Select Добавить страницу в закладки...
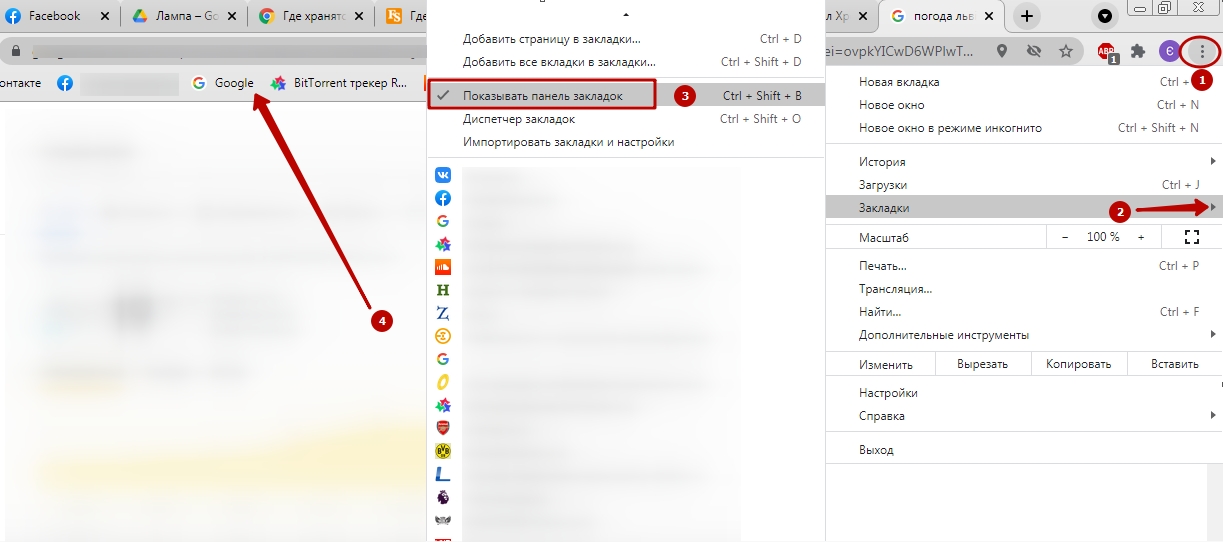Viewport: 1223px width, 542px height. (626, 39)
